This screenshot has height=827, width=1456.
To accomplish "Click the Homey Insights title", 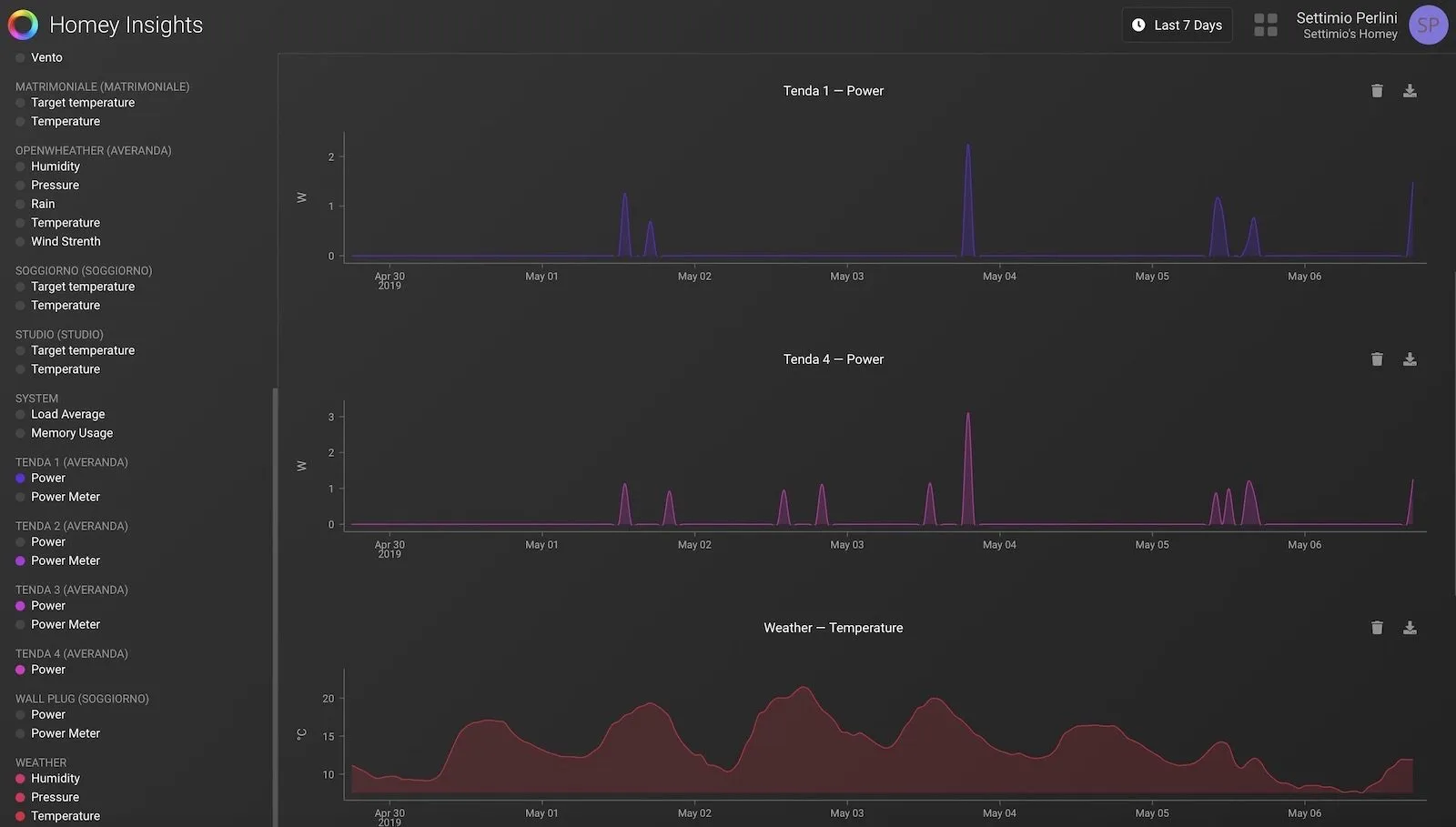I will click(x=126, y=25).
